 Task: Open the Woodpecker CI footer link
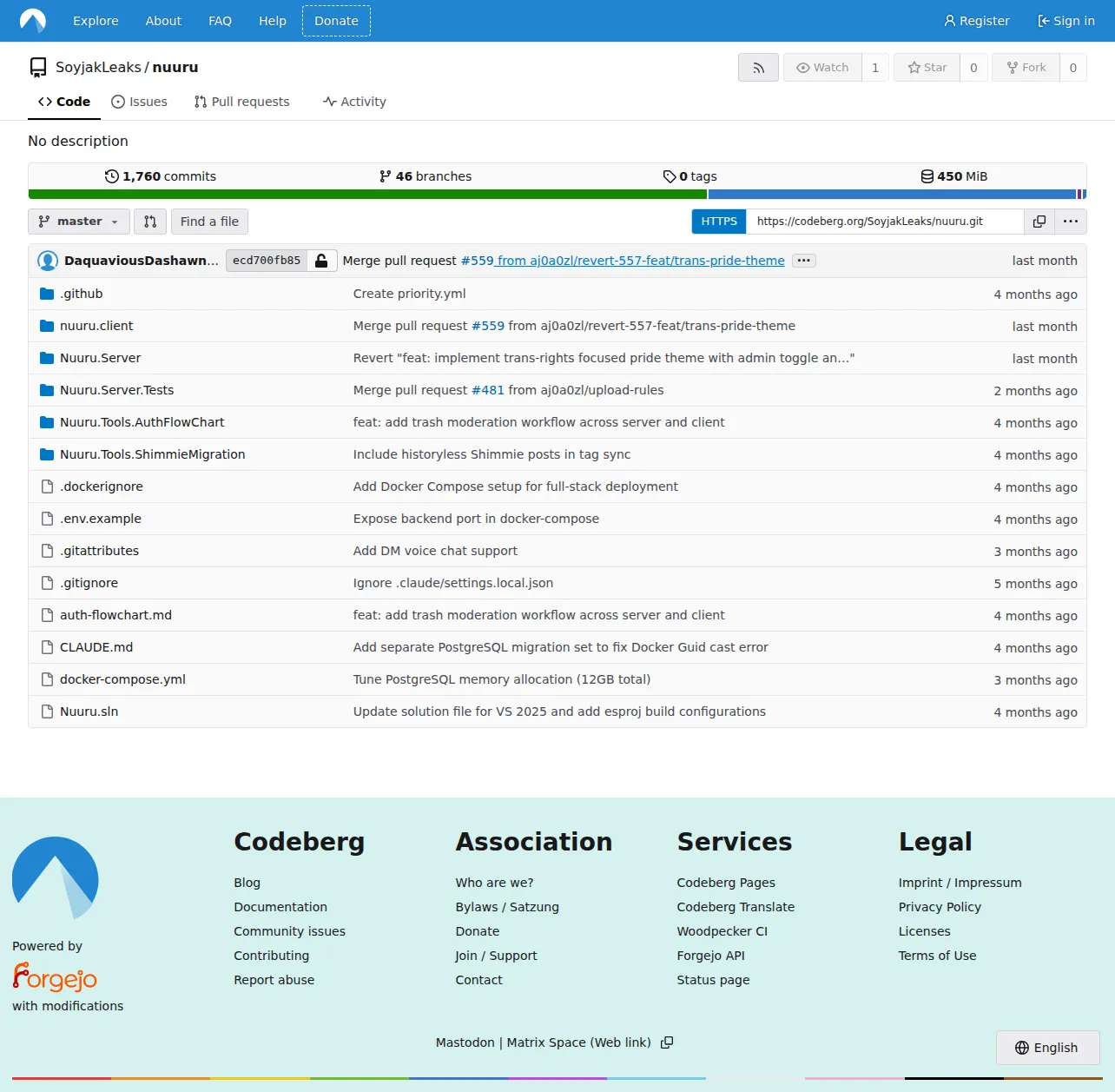click(x=722, y=931)
